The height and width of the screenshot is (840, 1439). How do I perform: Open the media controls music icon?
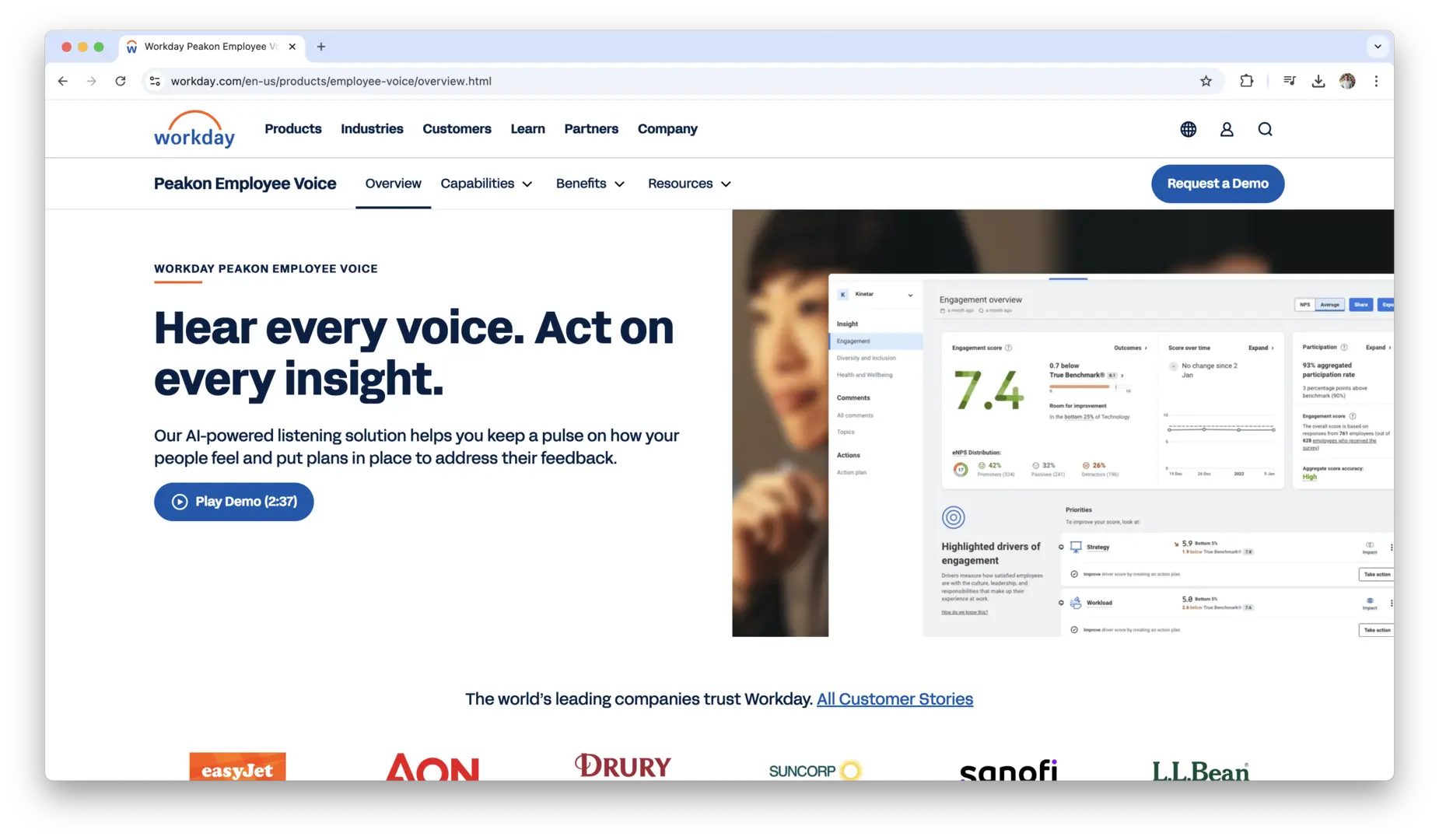coord(1289,81)
